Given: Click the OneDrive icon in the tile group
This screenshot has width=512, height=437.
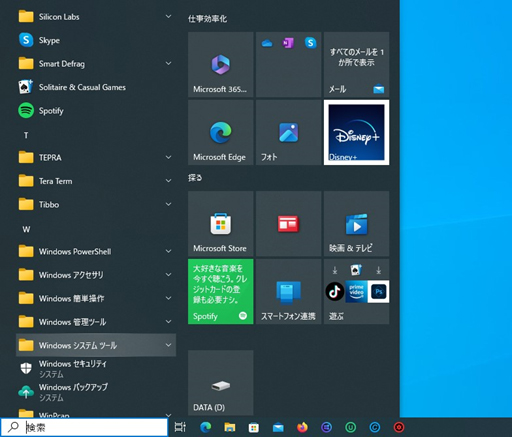Looking at the screenshot, I should (267, 43).
